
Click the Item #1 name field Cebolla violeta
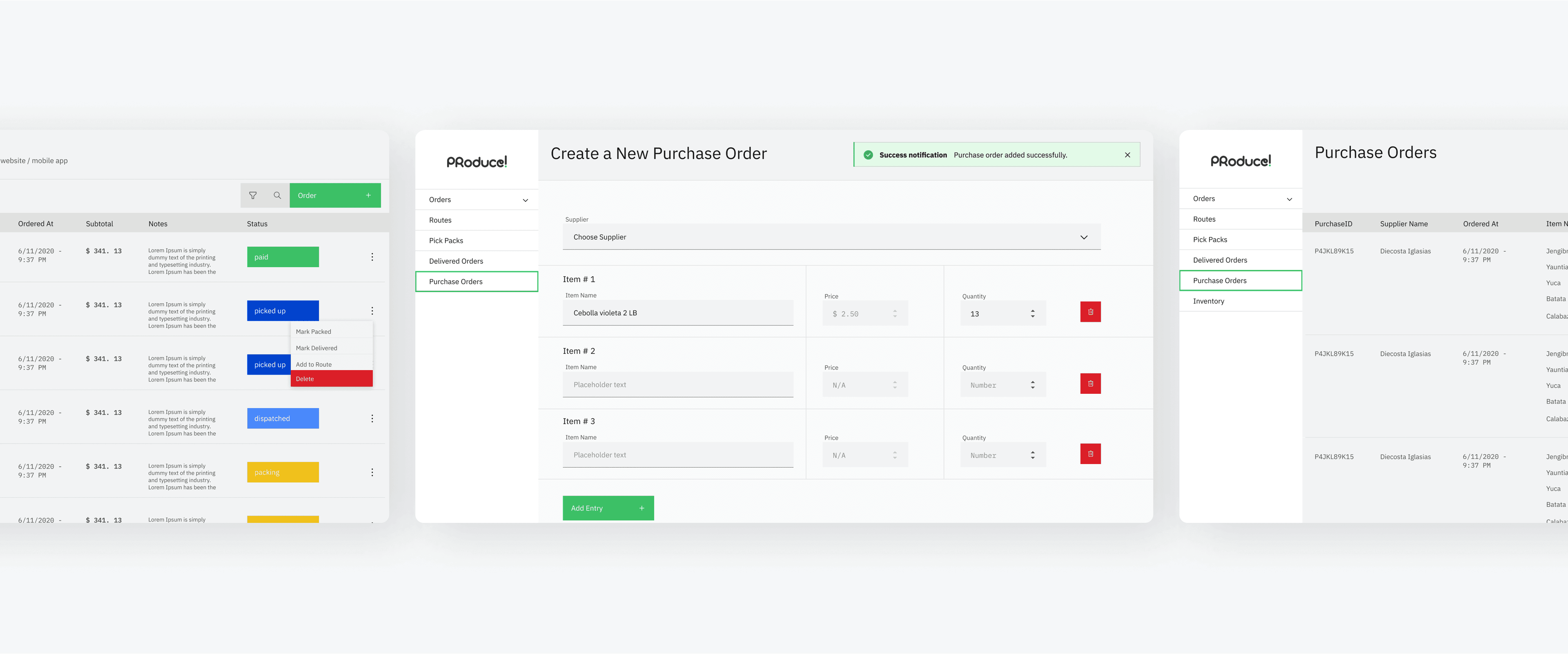point(678,313)
